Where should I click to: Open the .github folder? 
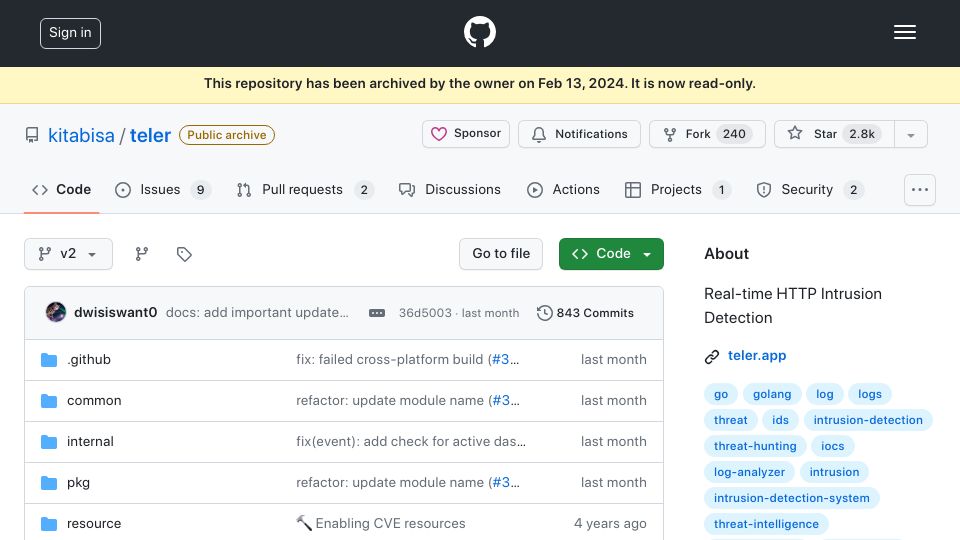tap(89, 359)
